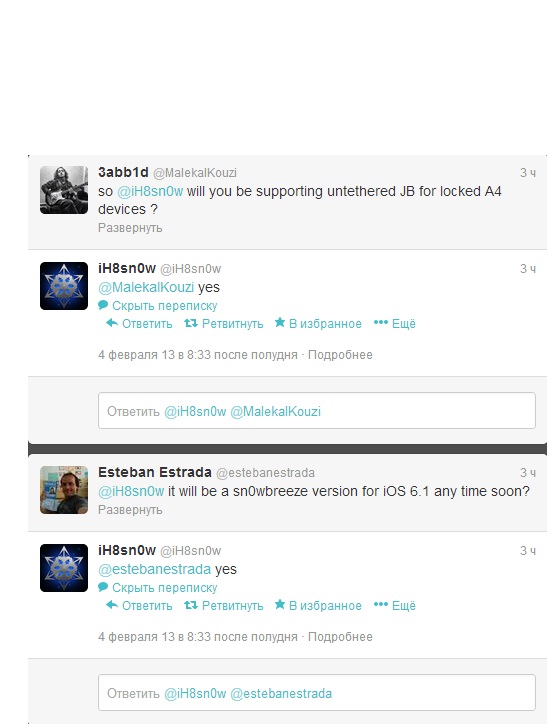Image resolution: width=549 pixels, height=724 pixels.
Task: Click reply arrow icon under @estebanestrada yes tweet
Action: [x=112, y=604]
